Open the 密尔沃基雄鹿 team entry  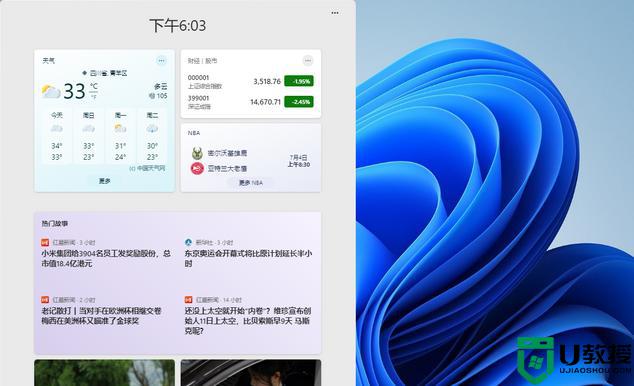(x=227, y=153)
